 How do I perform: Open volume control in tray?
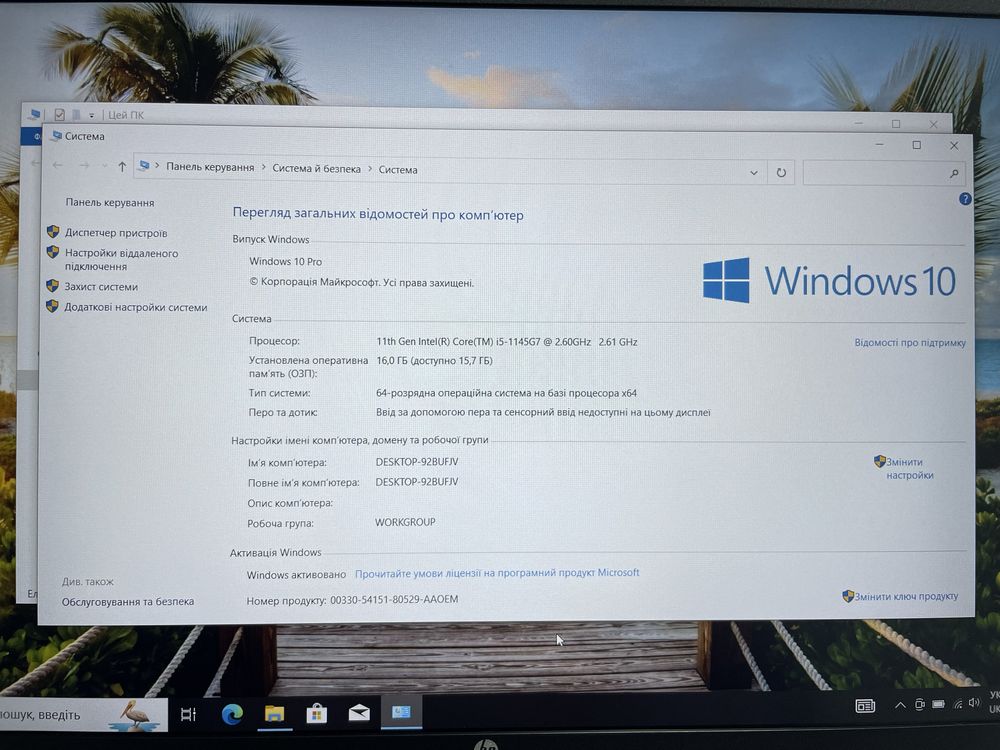coord(974,702)
